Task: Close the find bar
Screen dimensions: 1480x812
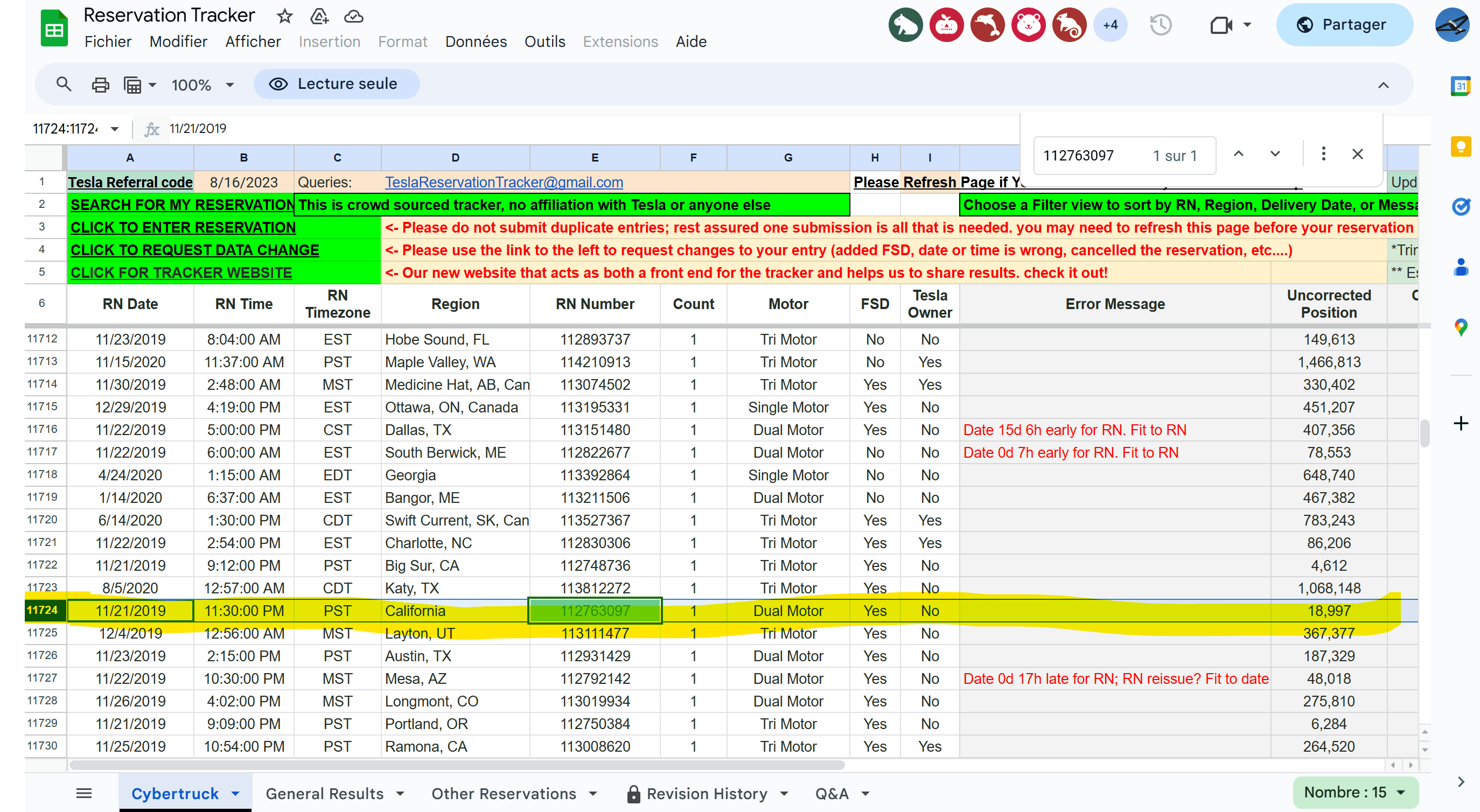Action: (x=1358, y=154)
